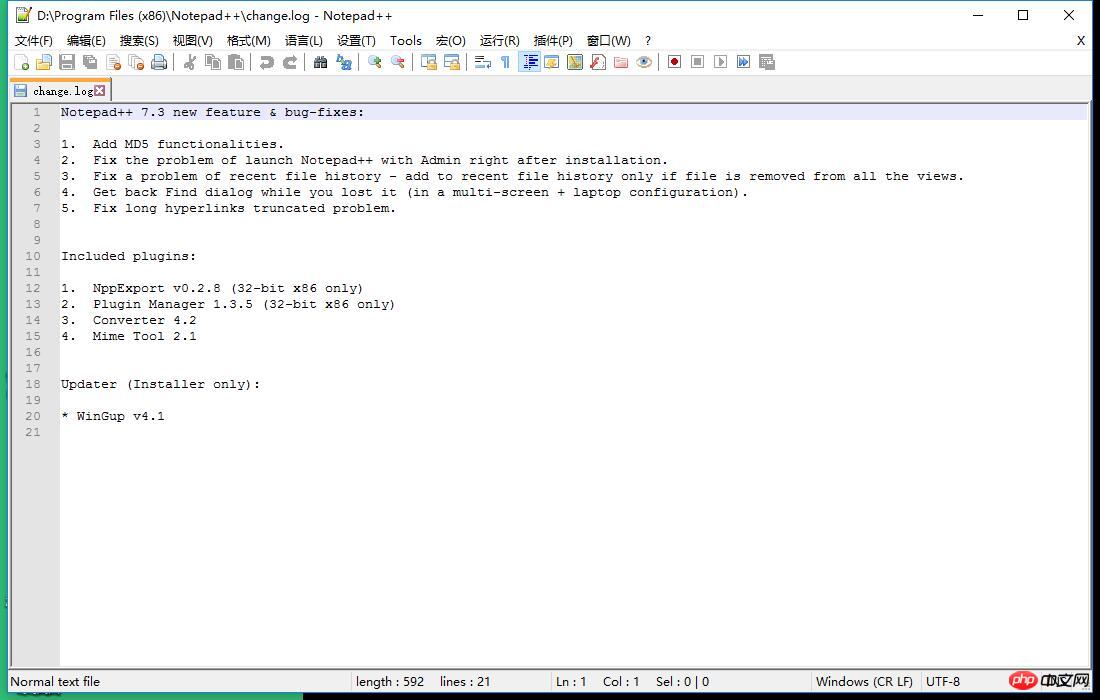Click 'Ln : 1' status bar entry

571,682
